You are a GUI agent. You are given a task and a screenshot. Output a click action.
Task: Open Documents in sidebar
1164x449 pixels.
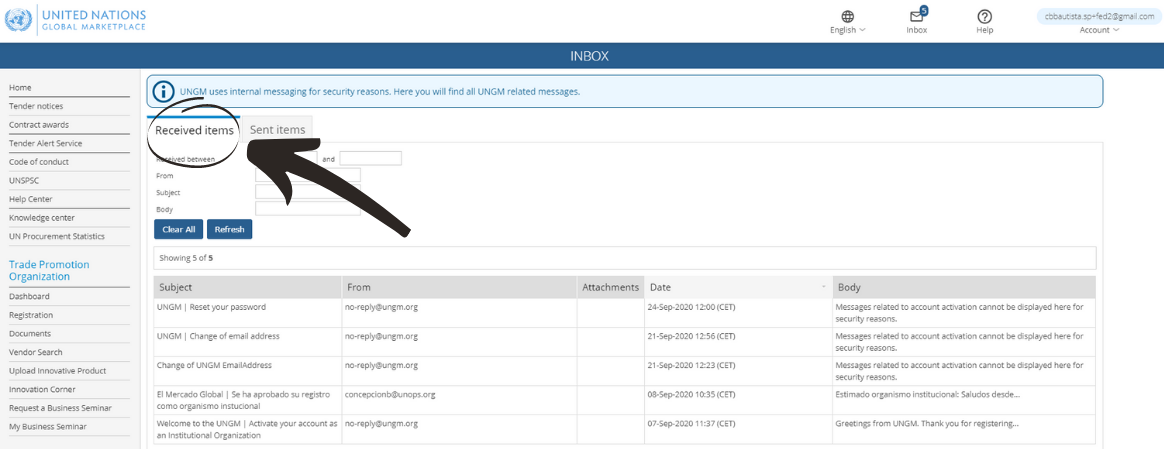pyautogui.click(x=30, y=333)
